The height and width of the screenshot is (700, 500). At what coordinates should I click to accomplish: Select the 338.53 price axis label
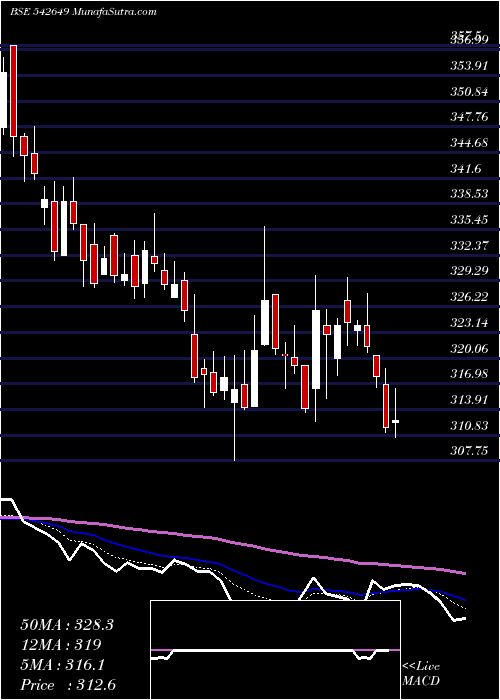pyautogui.click(x=468, y=195)
